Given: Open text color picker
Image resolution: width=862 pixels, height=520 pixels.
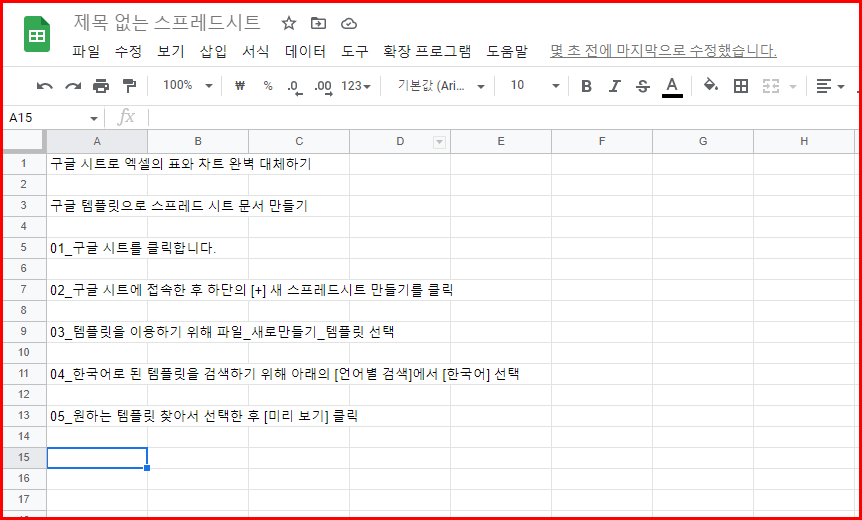Looking at the screenshot, I should tap(672, 87).
